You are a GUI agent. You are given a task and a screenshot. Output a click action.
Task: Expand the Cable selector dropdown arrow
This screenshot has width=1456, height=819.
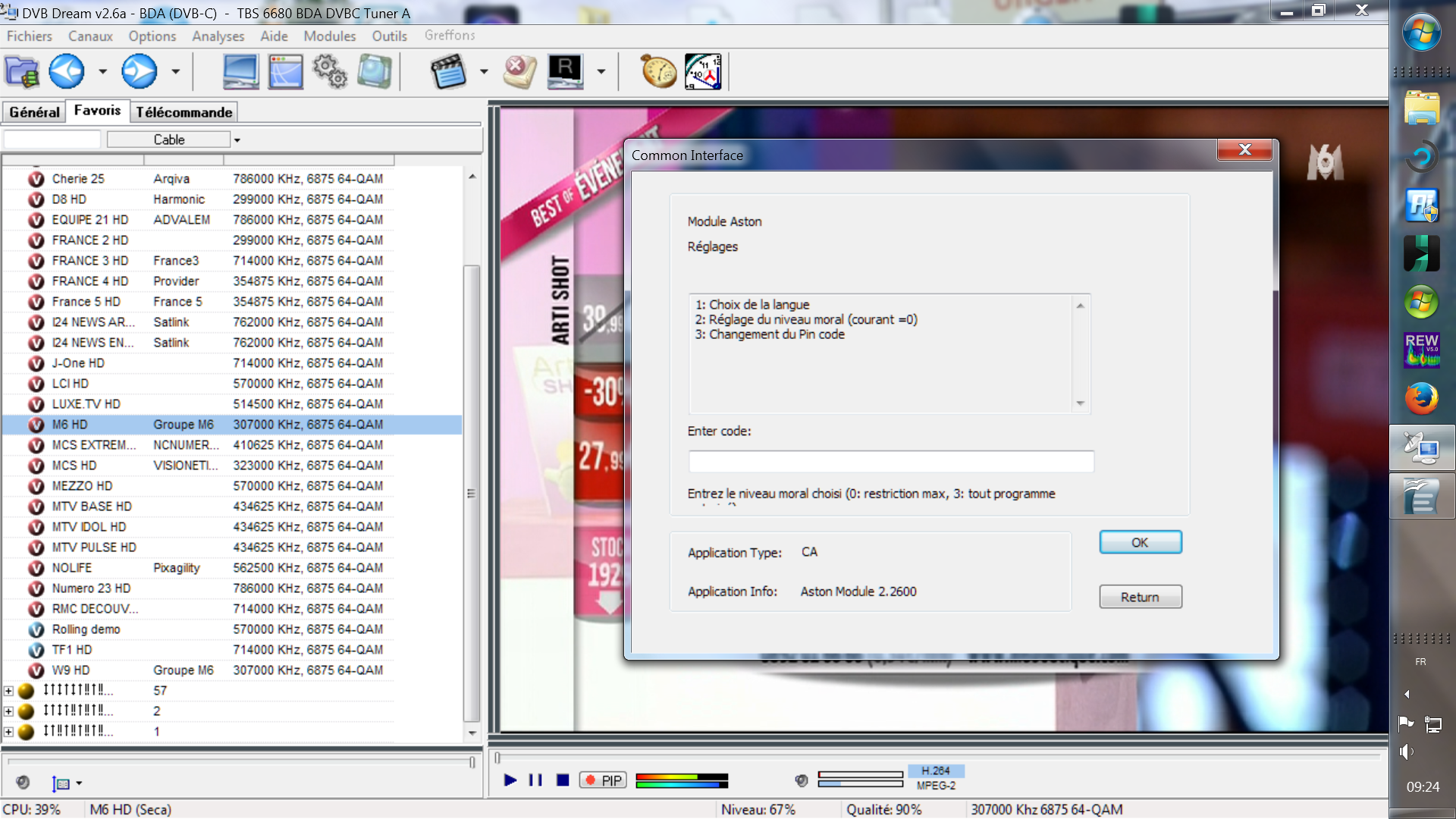(237, 140)
